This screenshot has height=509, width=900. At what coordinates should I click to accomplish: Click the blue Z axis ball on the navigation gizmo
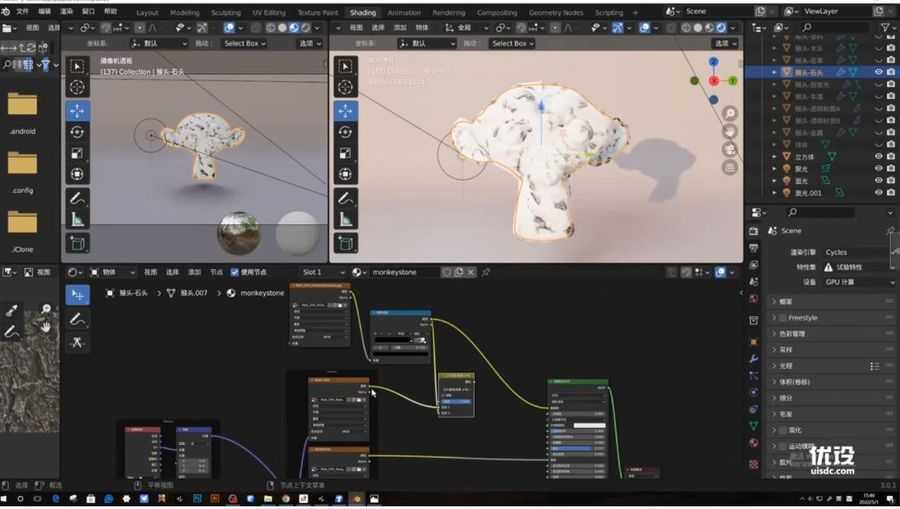point(713,61)
